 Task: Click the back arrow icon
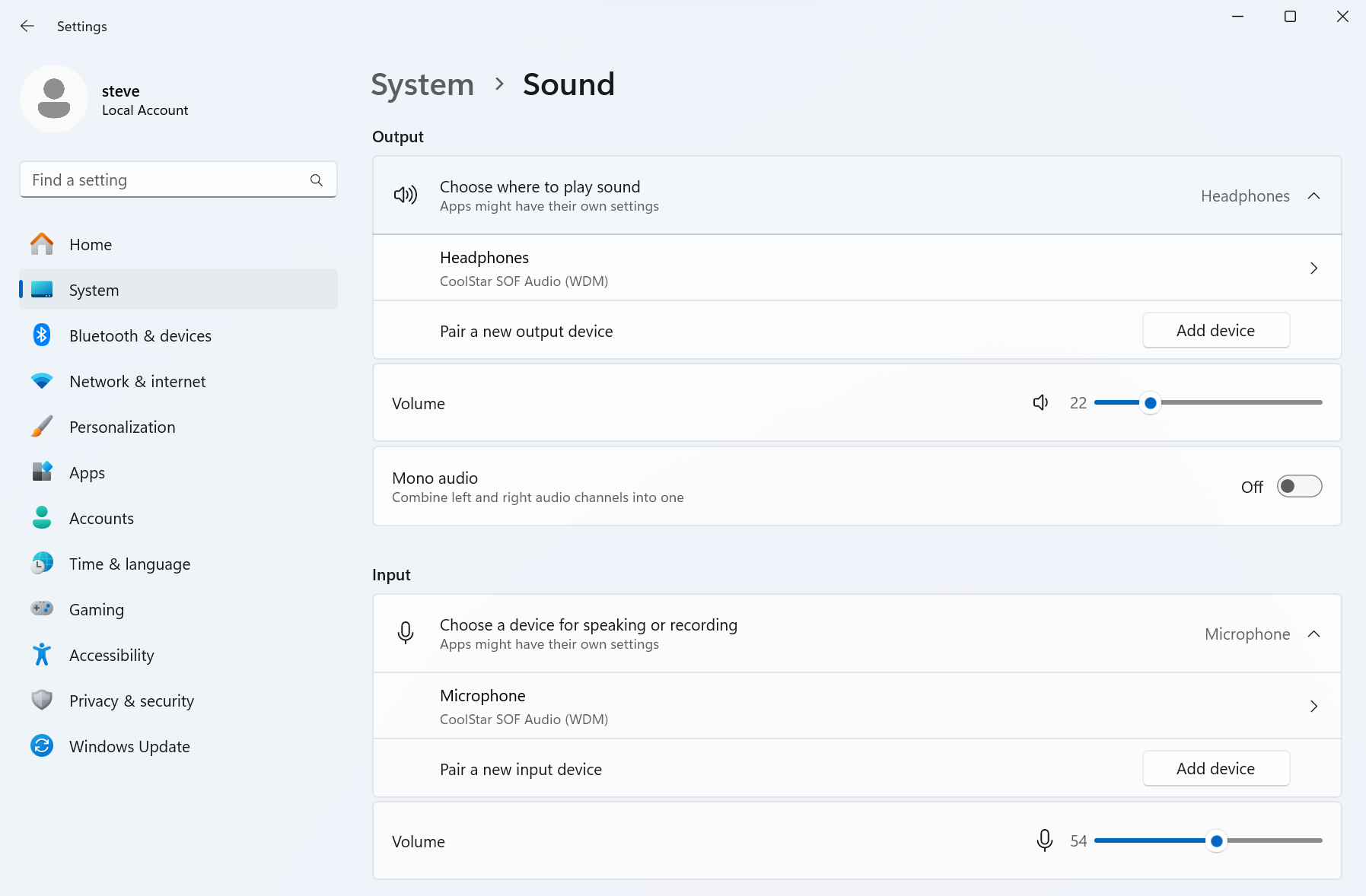[27, 26]
